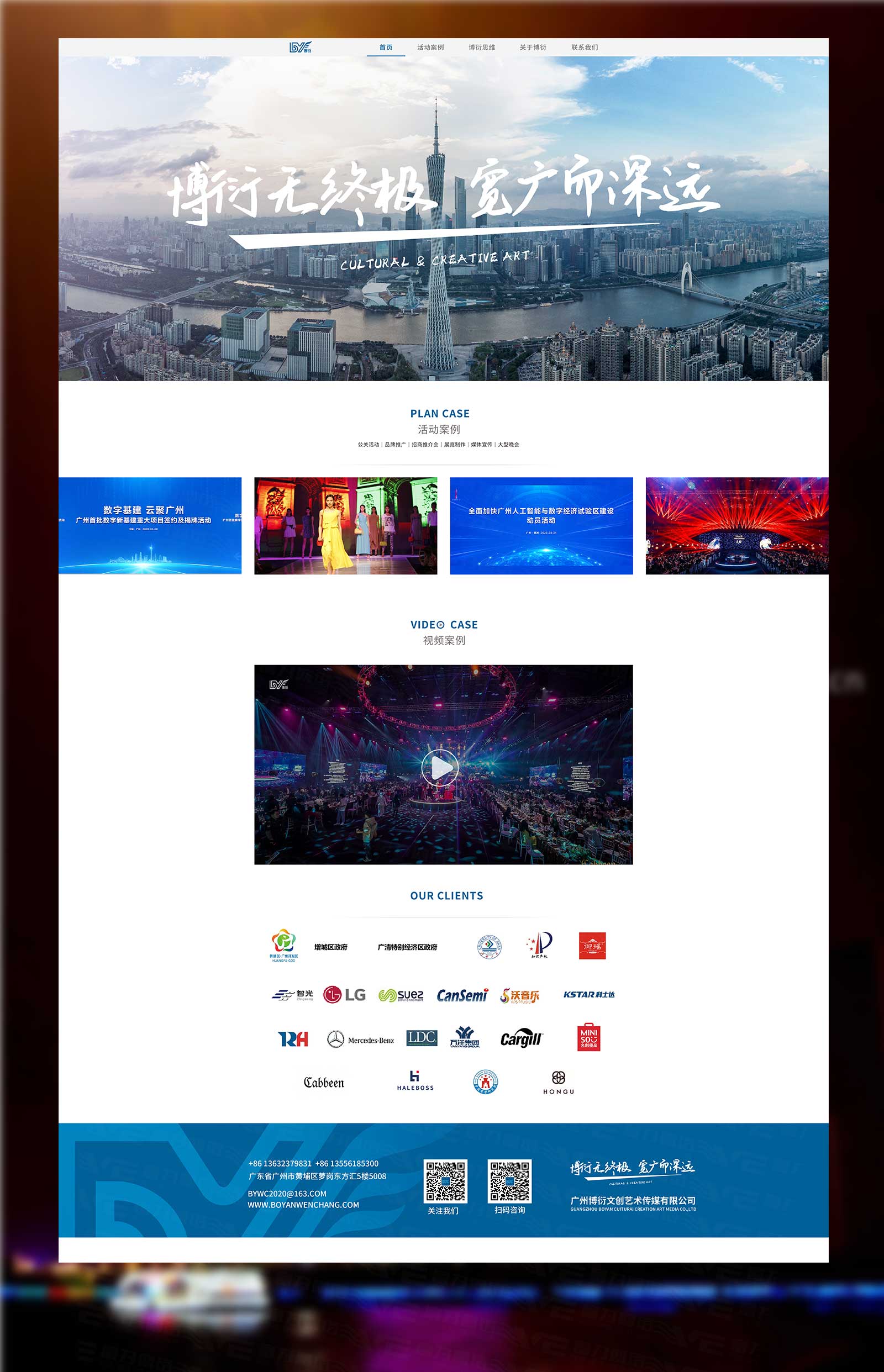Image resolution: width=884 pixels, height=1372 pixels.
Task: Open the 关于博衍 navigation item
Action: (x=533, y=48)
